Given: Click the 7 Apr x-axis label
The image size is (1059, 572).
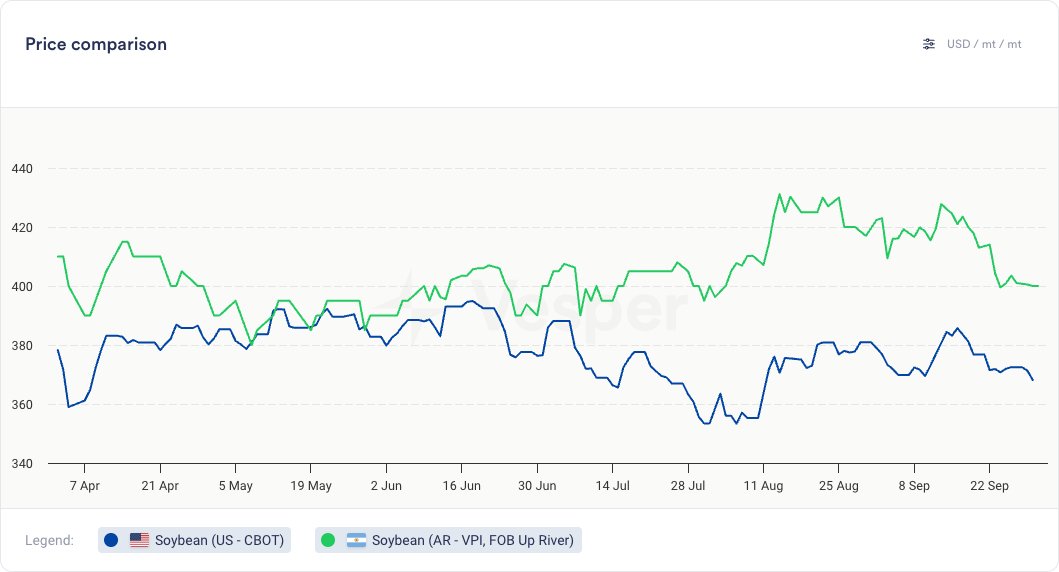Looking at the screenshot, I should [84, 486].
